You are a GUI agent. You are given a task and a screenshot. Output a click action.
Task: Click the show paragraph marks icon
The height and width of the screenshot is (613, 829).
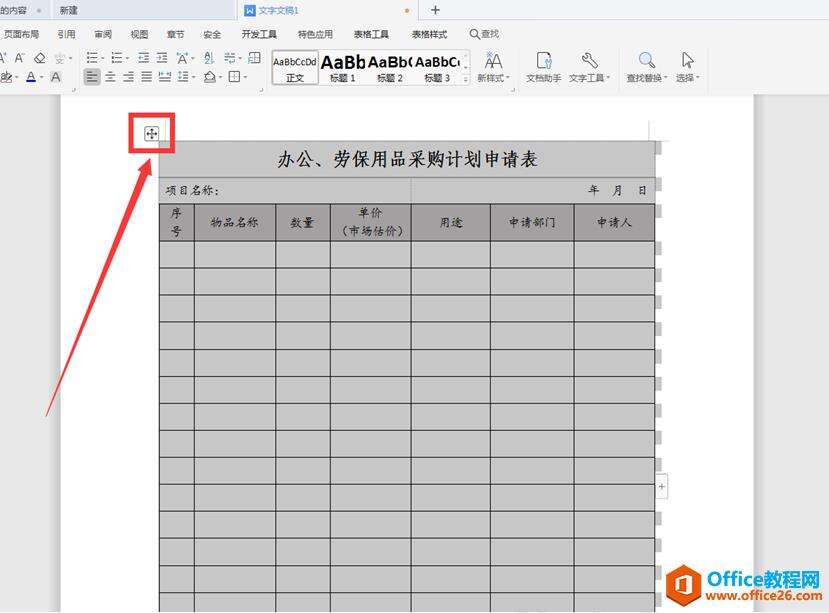[x=229, y=58]
